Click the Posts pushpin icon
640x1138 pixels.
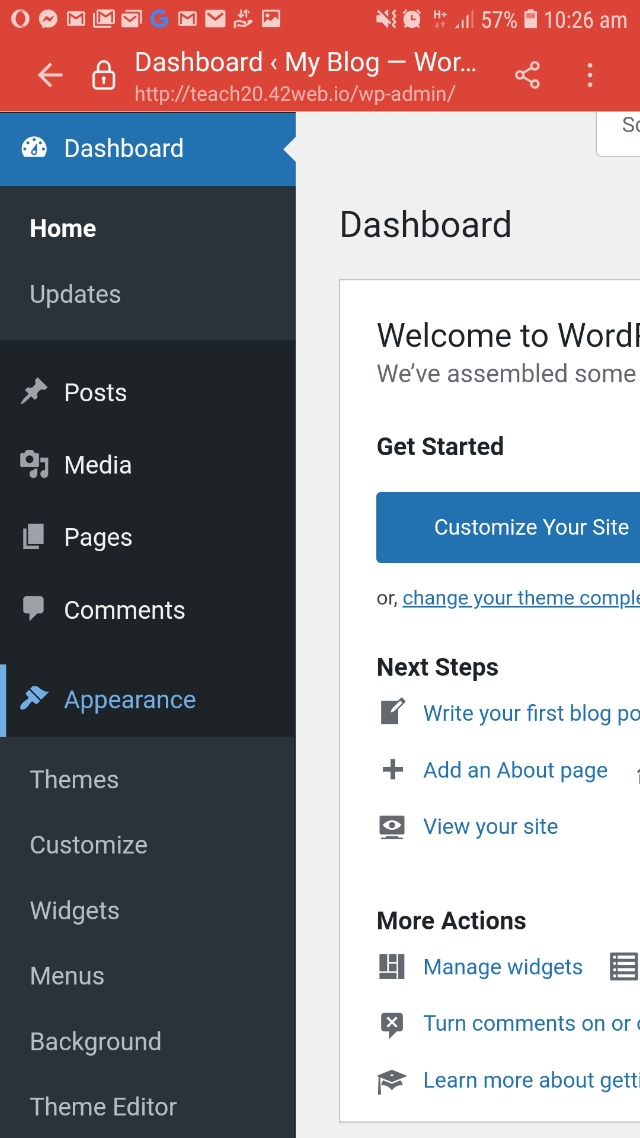(x=34, y=392)
